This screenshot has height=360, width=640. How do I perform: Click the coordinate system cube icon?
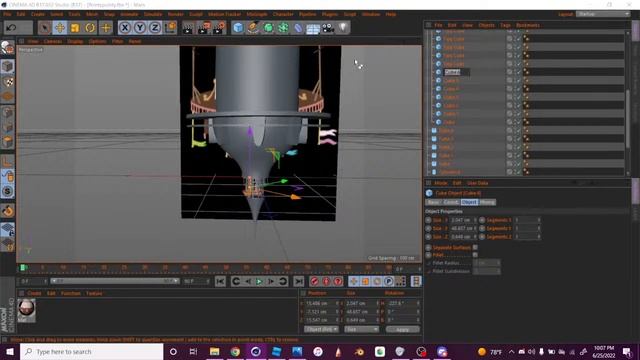[x=170, y=28]
